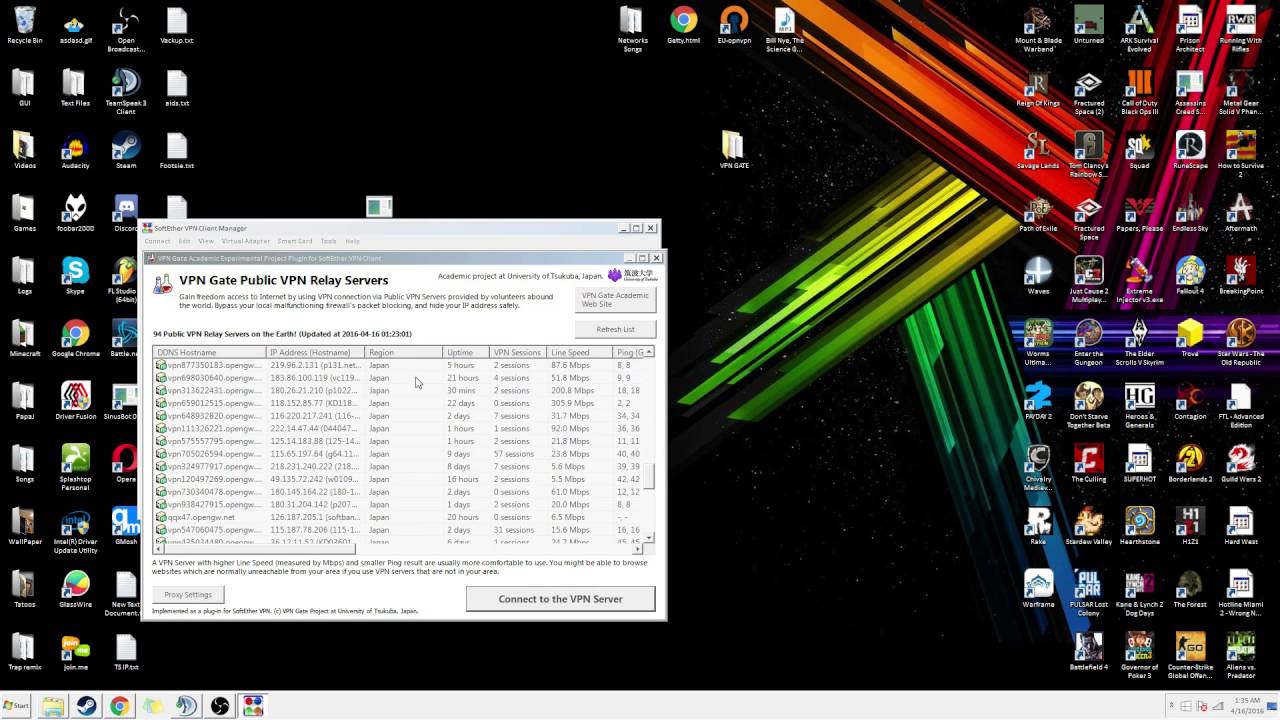Click the server list scroll down arrow
1280x720 pixels.
point(650,538)
